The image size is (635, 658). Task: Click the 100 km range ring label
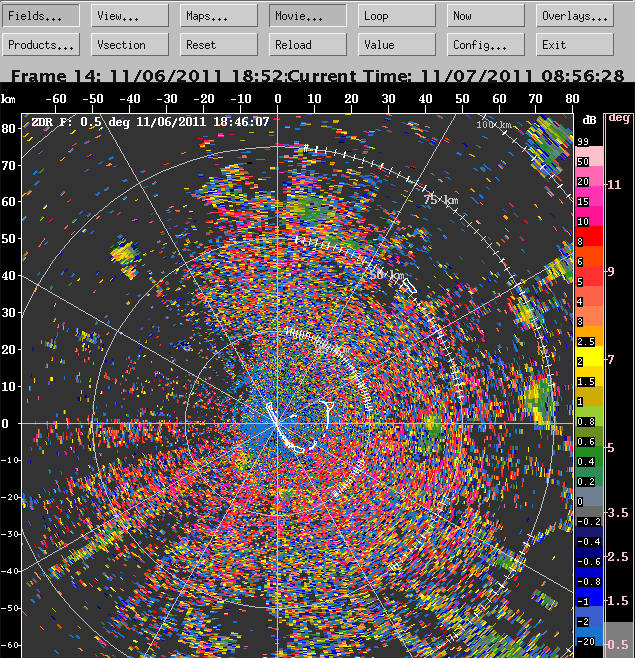494,124
